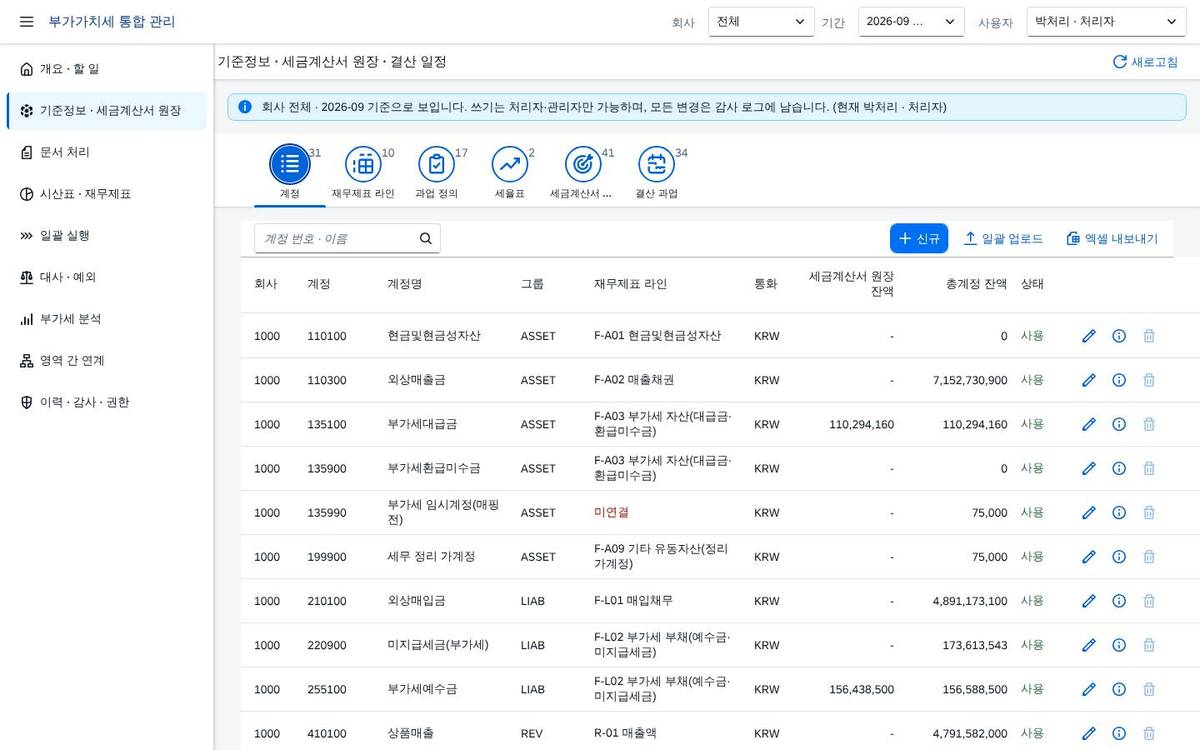The height and width of the screenshot is (750, 1200).
Task: Click the 재무제표 라인 column header
Action: [x=630, y=284]
